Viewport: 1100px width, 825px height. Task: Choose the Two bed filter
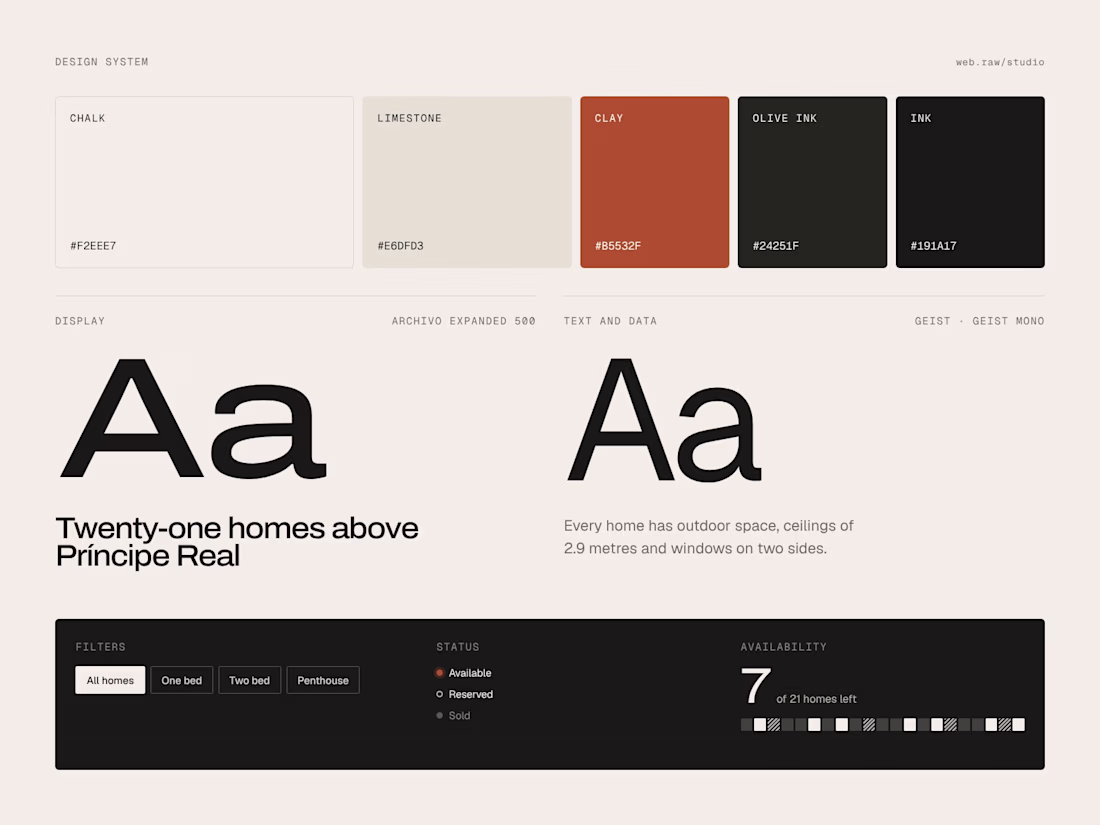click(x=250, y=680)
